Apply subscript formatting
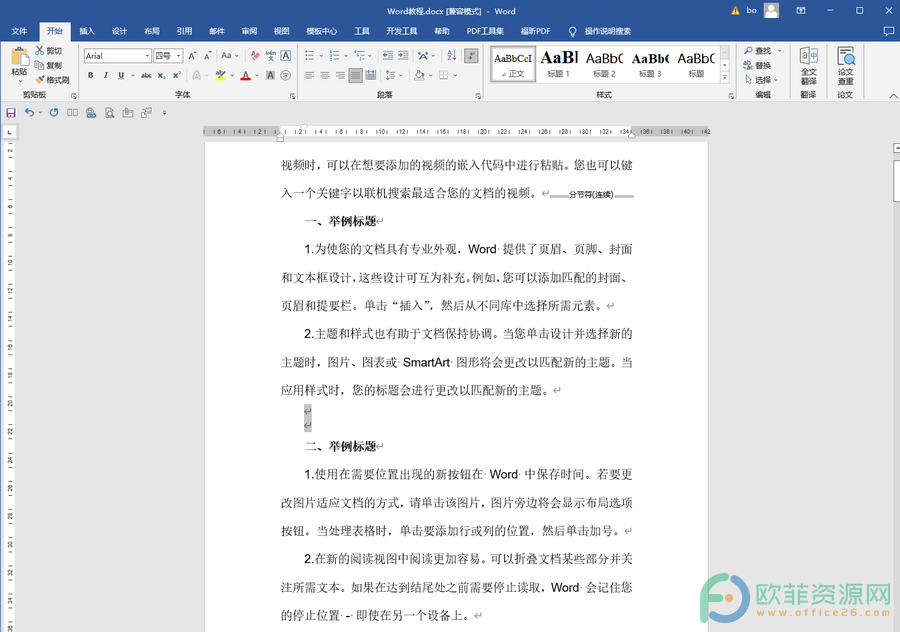Image resolution: width=900 pixels, height=632 pixels. point(162,75)
